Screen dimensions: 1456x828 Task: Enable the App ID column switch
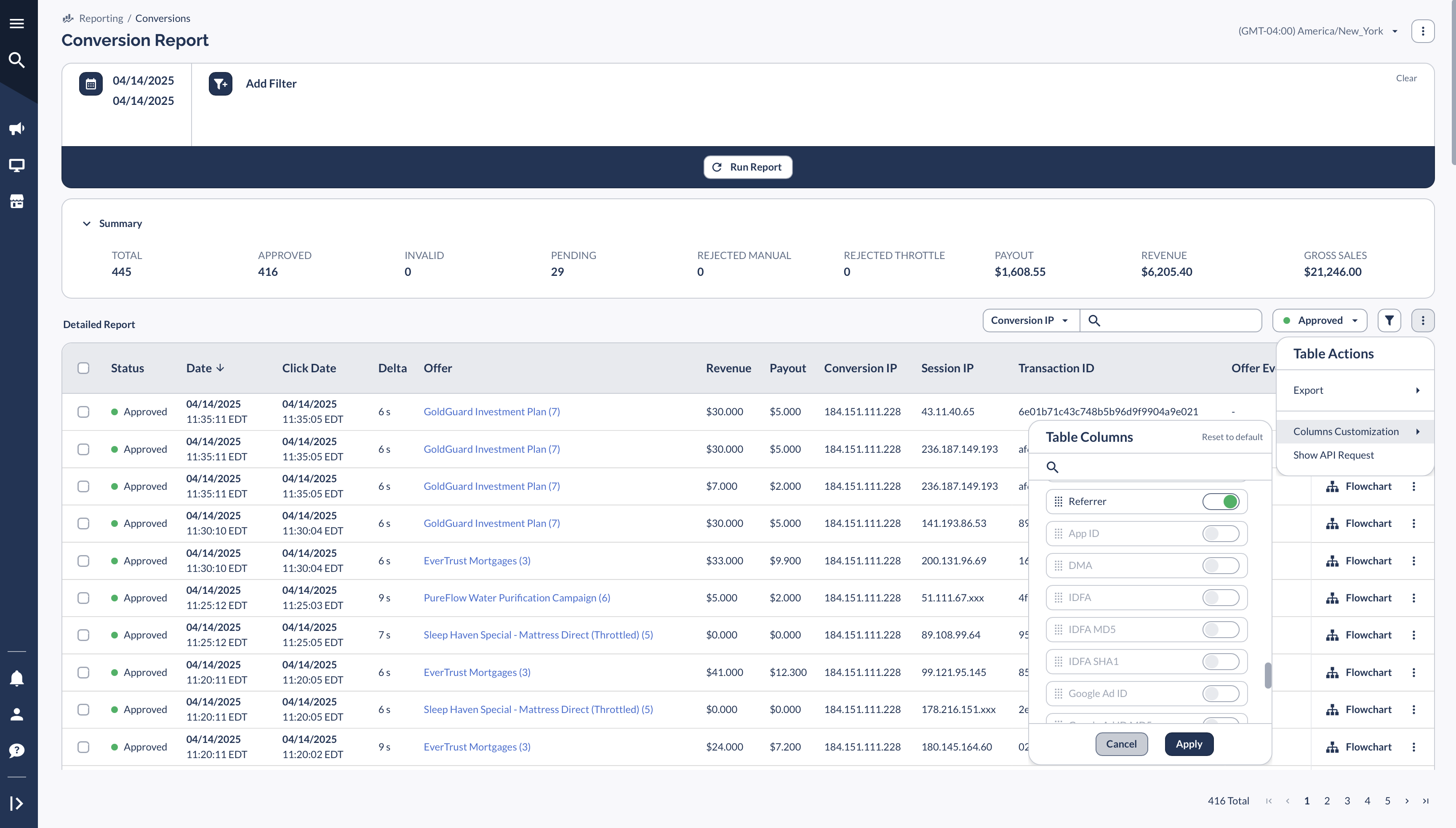click(1221, 534)
